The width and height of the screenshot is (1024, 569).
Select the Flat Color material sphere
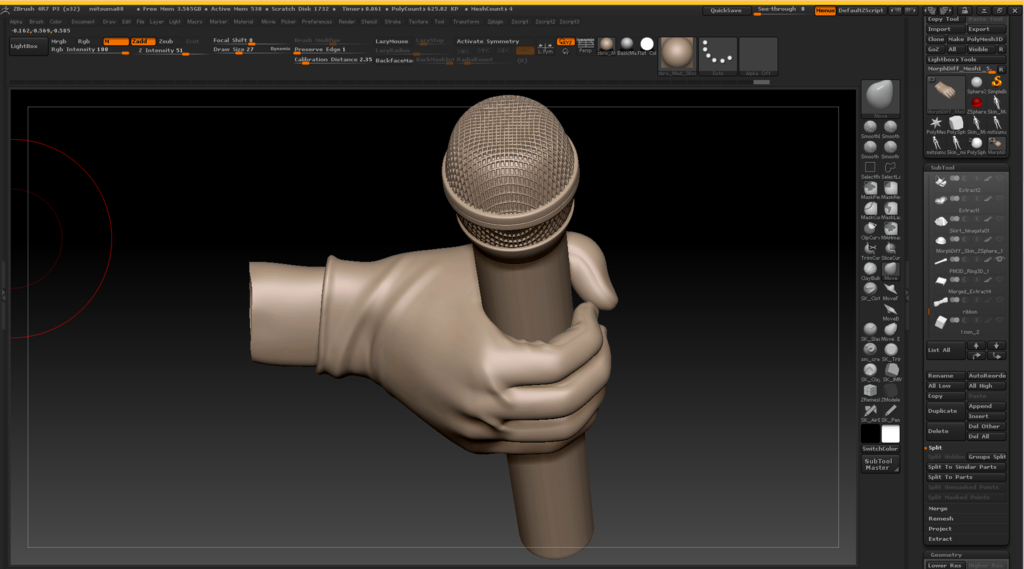(647, 44)
